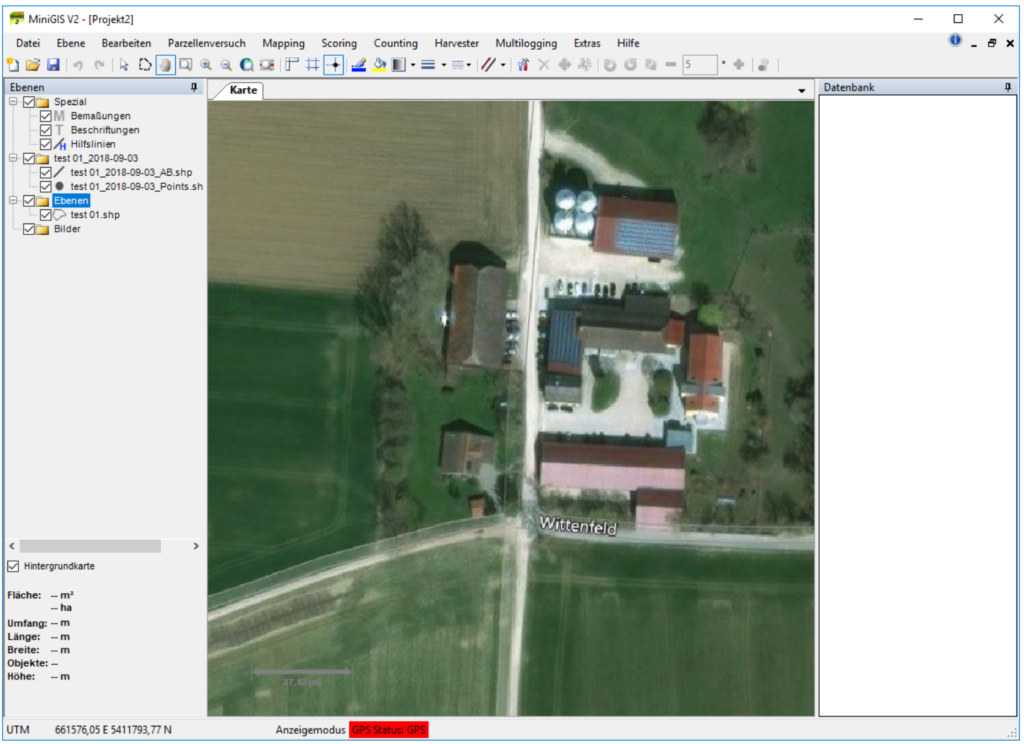Select the grid hash tool
Screen dimensions: 1024x744
tap(312, 65)
